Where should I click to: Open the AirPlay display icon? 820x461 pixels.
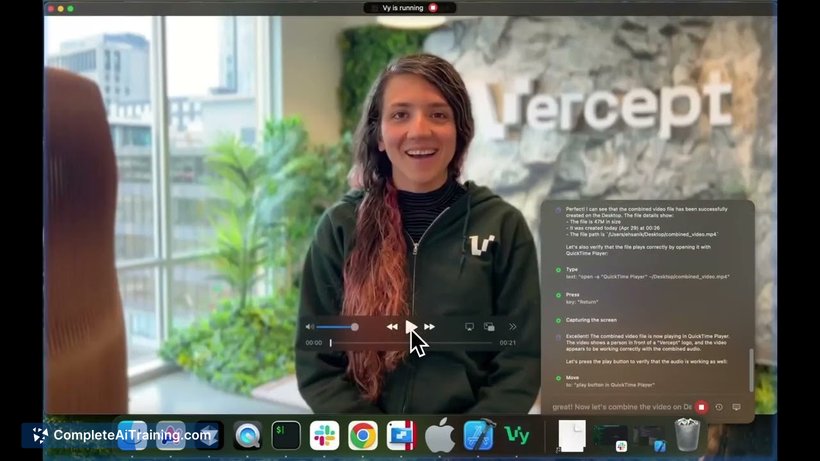(469, 327)
